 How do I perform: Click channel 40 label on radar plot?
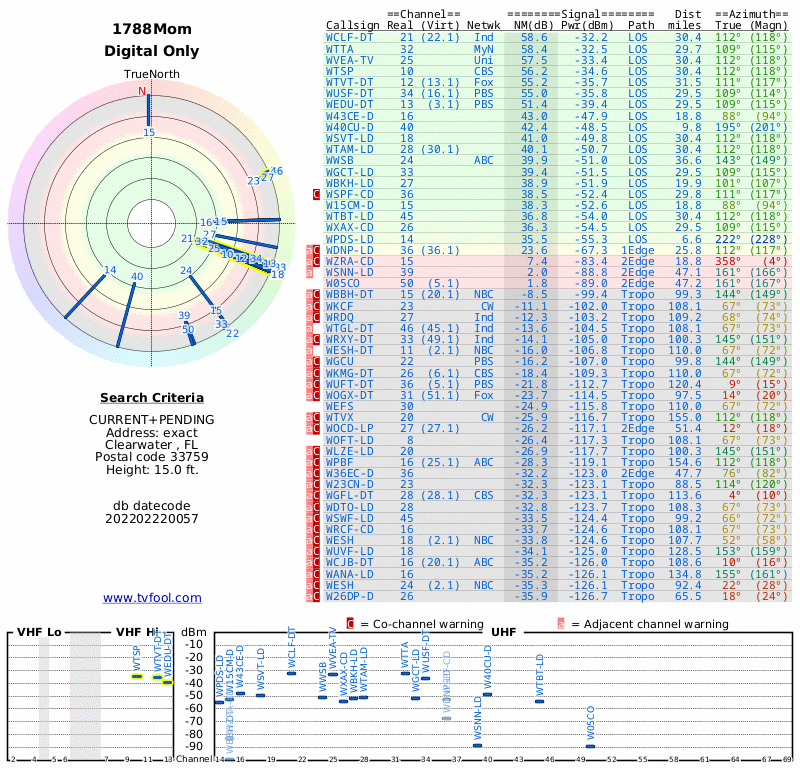coord(137,277)
